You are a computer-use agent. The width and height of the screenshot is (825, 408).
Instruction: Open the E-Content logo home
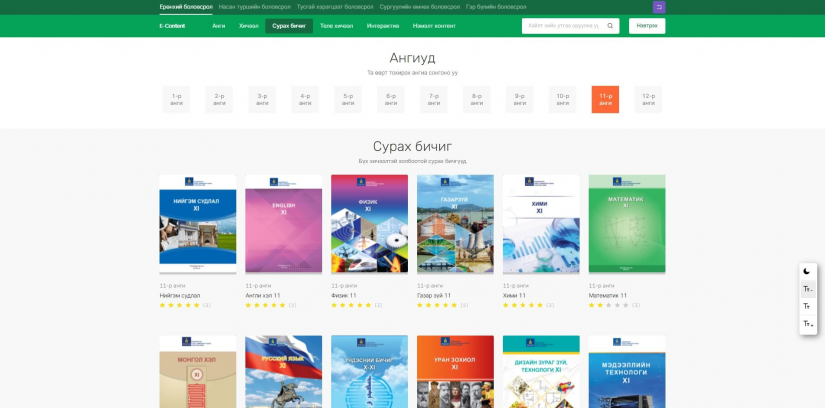pos(172,26)
